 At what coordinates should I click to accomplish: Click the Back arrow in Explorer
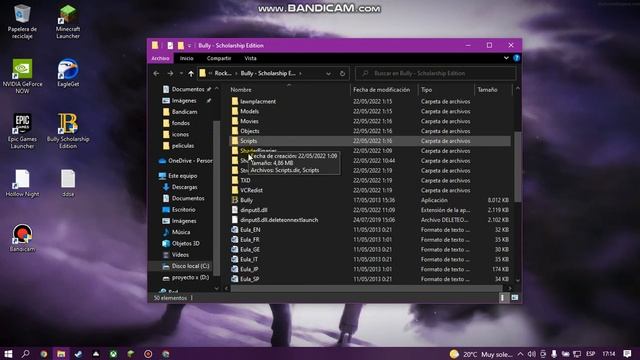(156, 73)
